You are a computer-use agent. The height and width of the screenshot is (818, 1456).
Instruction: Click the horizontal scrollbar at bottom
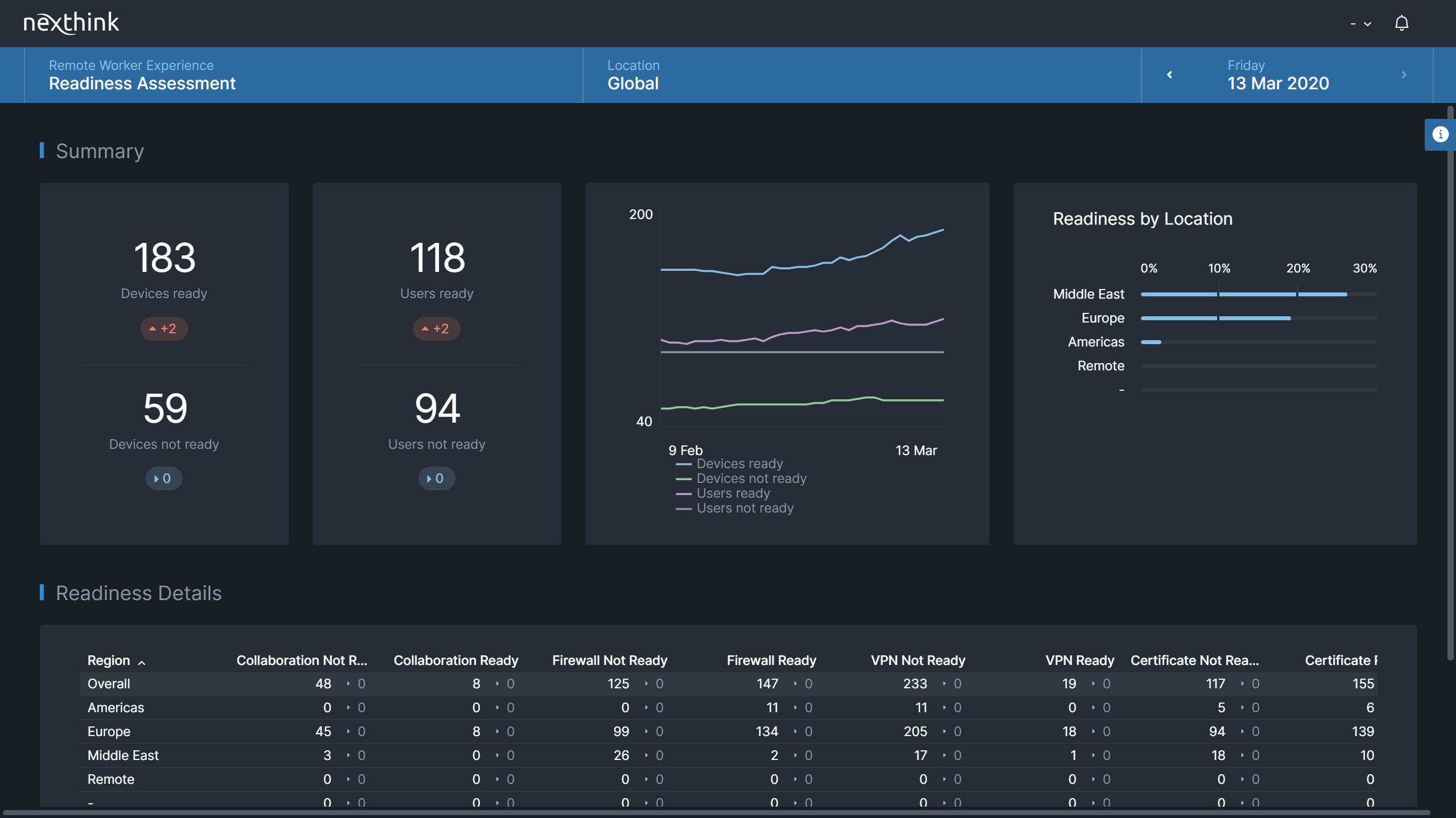pos(717,813)
